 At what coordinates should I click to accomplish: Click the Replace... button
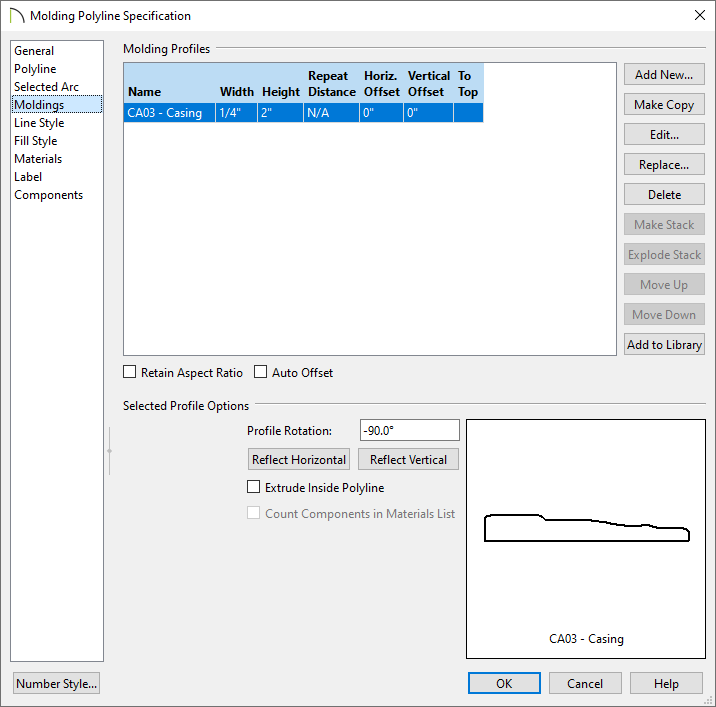(664, 165)
